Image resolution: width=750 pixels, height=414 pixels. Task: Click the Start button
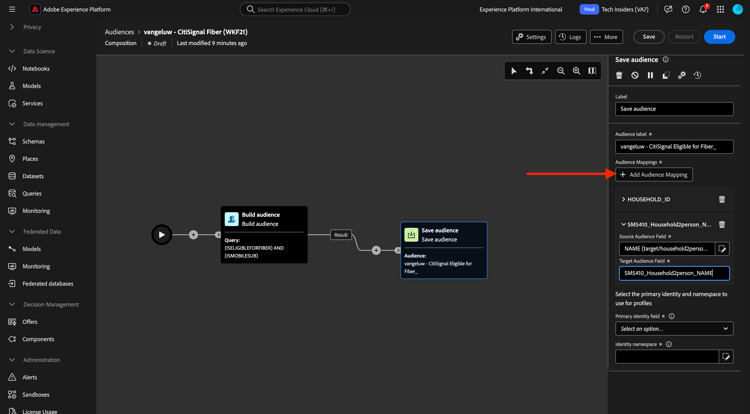(x=719, y=37)
